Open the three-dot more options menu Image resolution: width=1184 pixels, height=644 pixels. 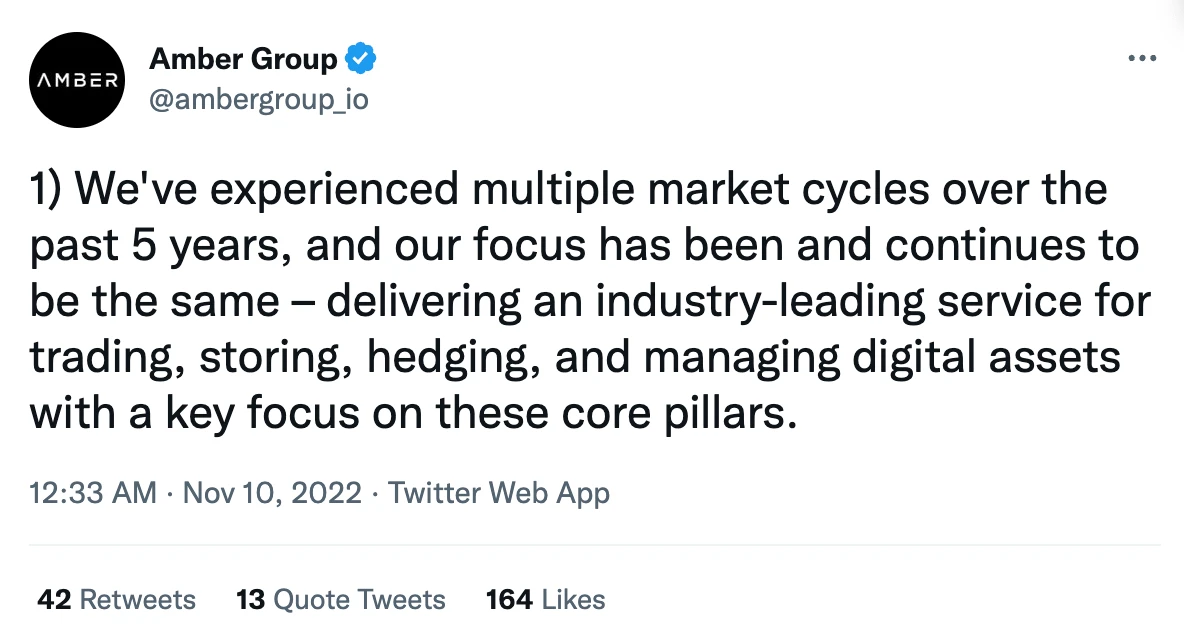1142,58
